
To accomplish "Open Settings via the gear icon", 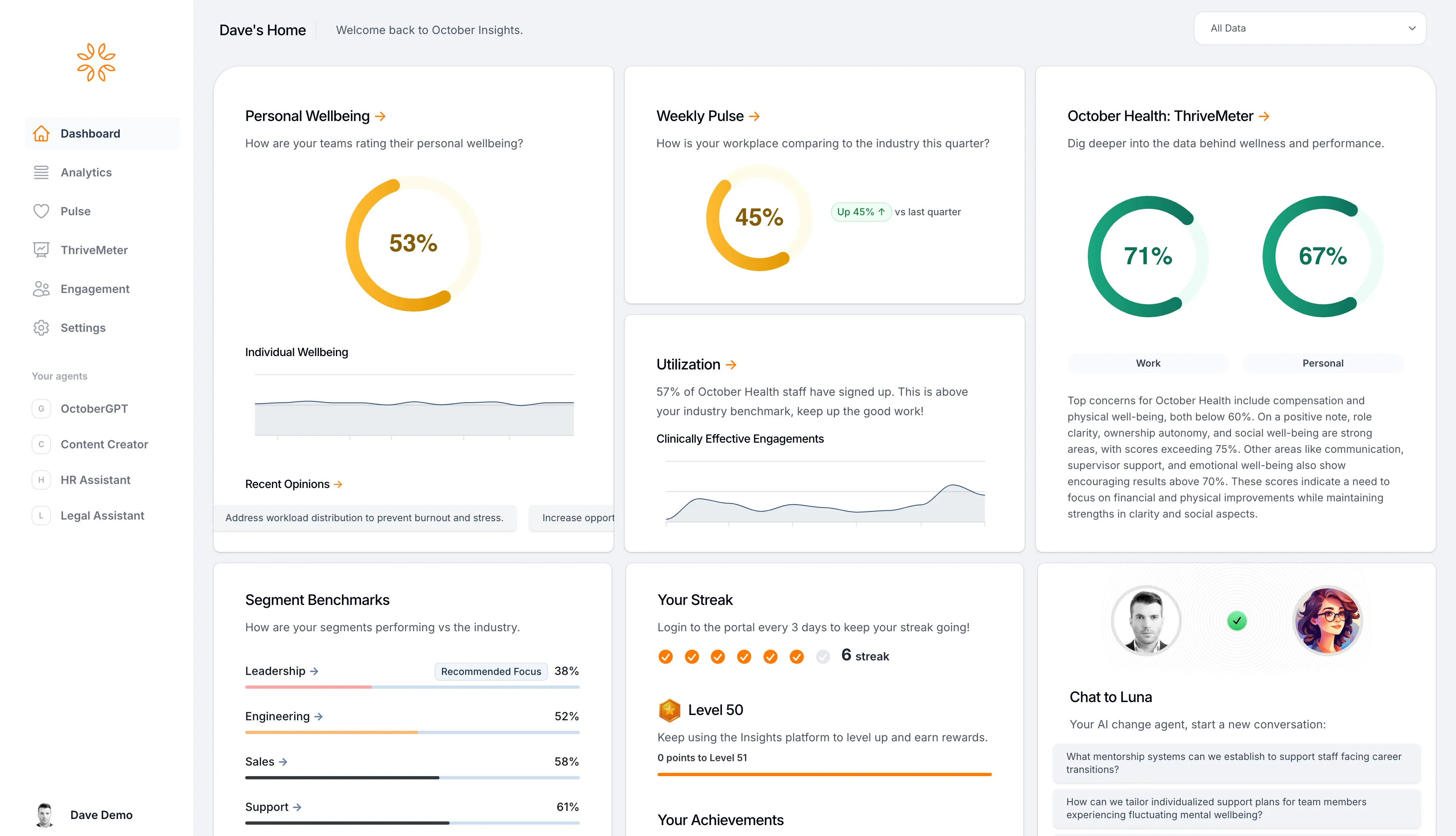I will [x=41, y=328].
